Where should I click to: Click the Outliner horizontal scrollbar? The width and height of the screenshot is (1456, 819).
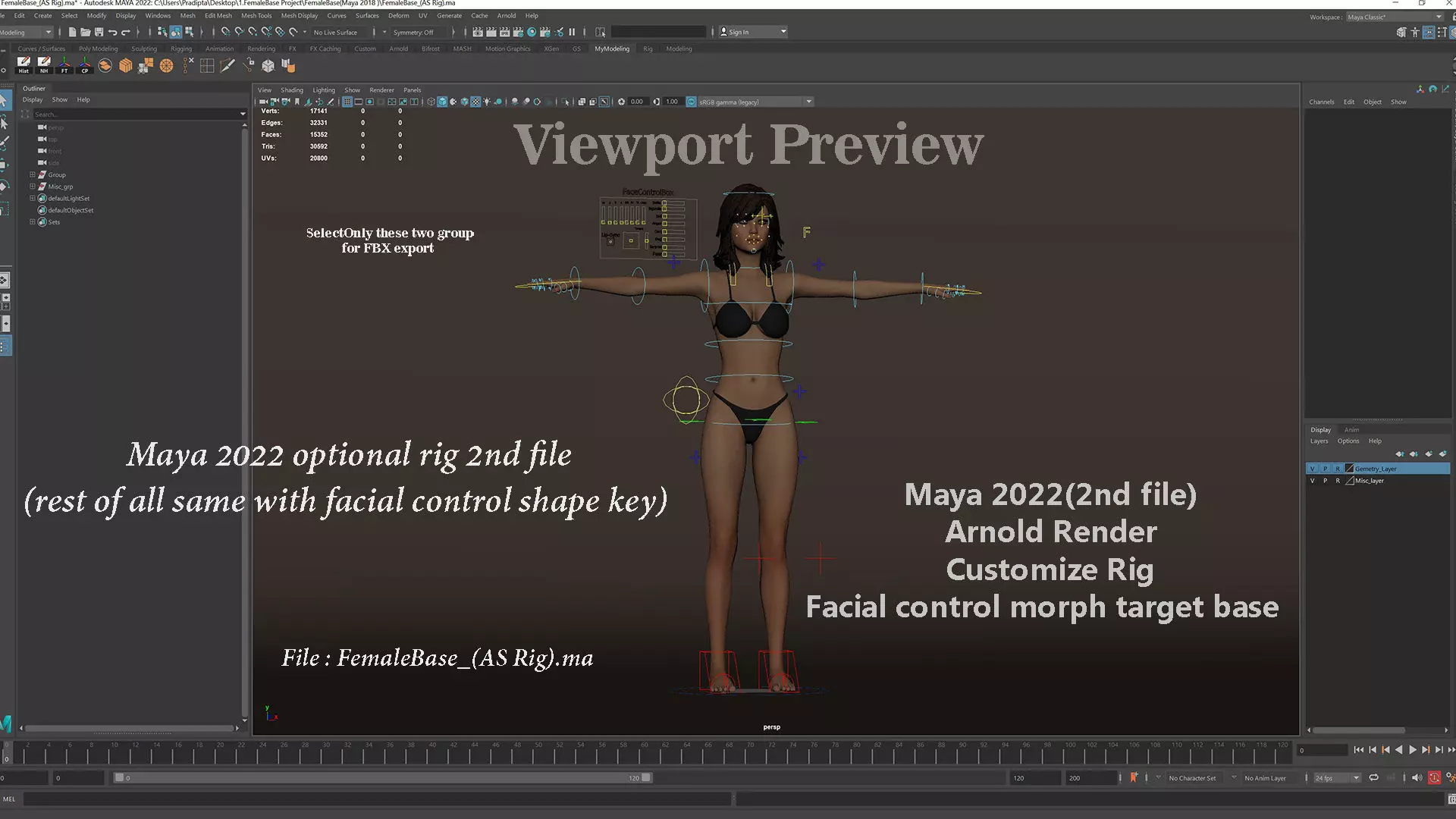point(130,728)
